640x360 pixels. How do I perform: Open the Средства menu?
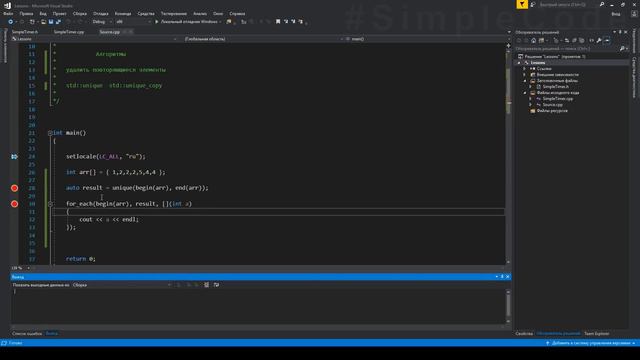tap(146, 13)
